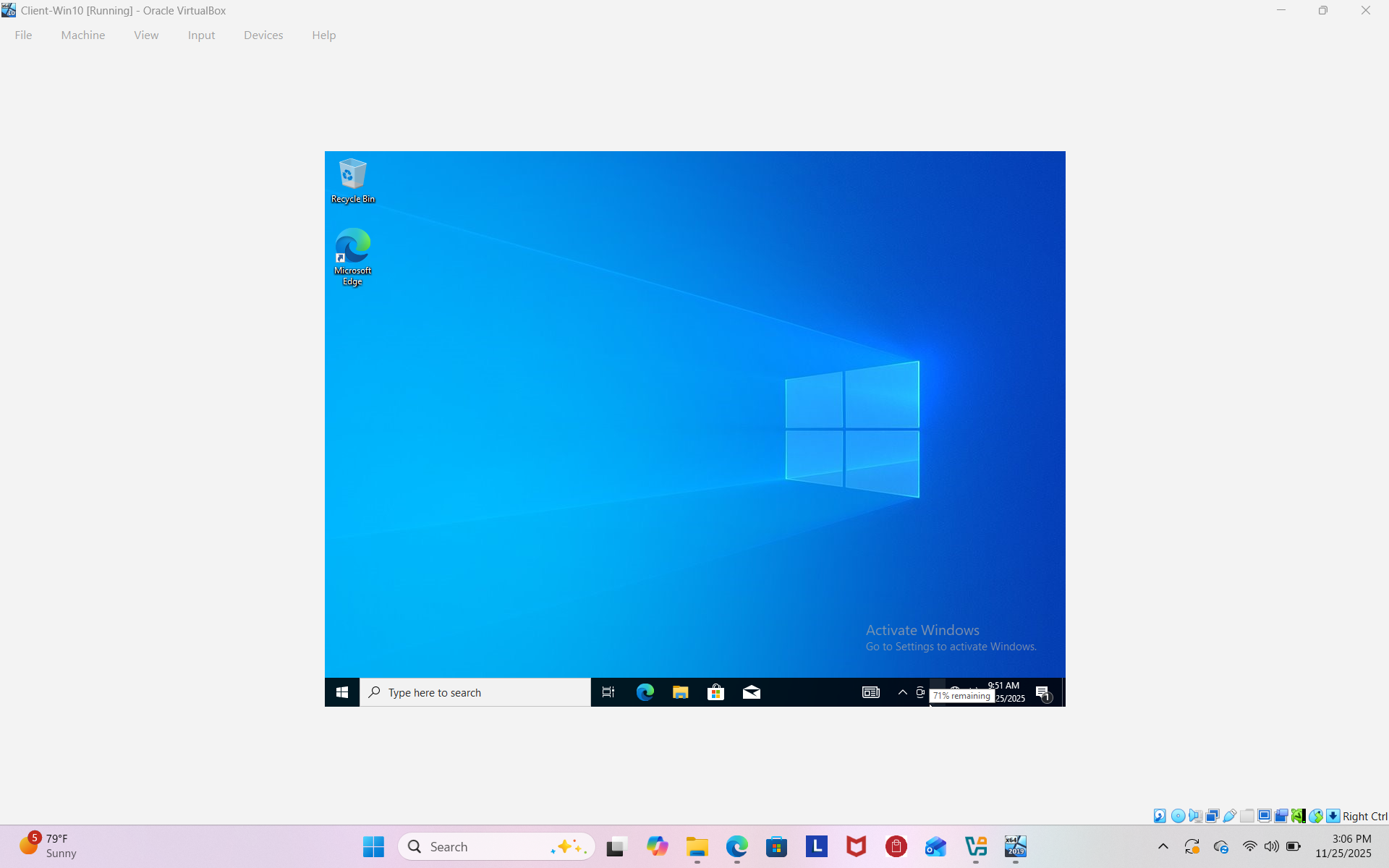1389x868 pixels.
Task: Open the Devices menu
Action: 263,35
